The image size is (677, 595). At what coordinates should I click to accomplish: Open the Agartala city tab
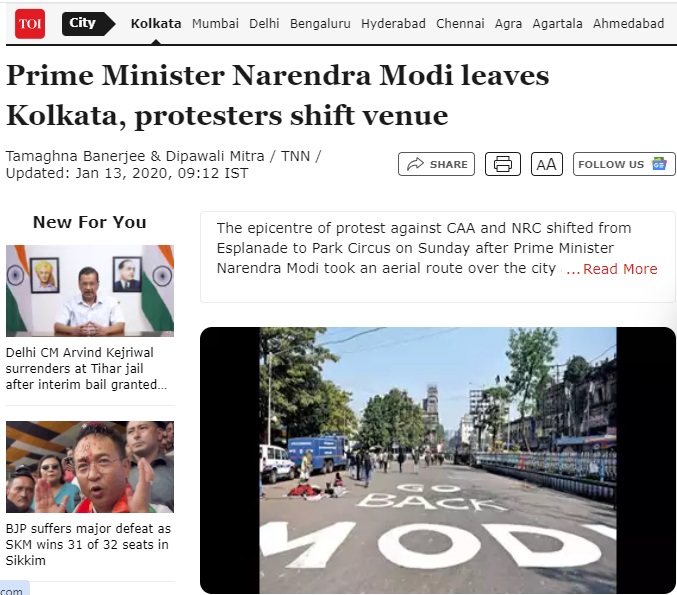pos(557,23)
